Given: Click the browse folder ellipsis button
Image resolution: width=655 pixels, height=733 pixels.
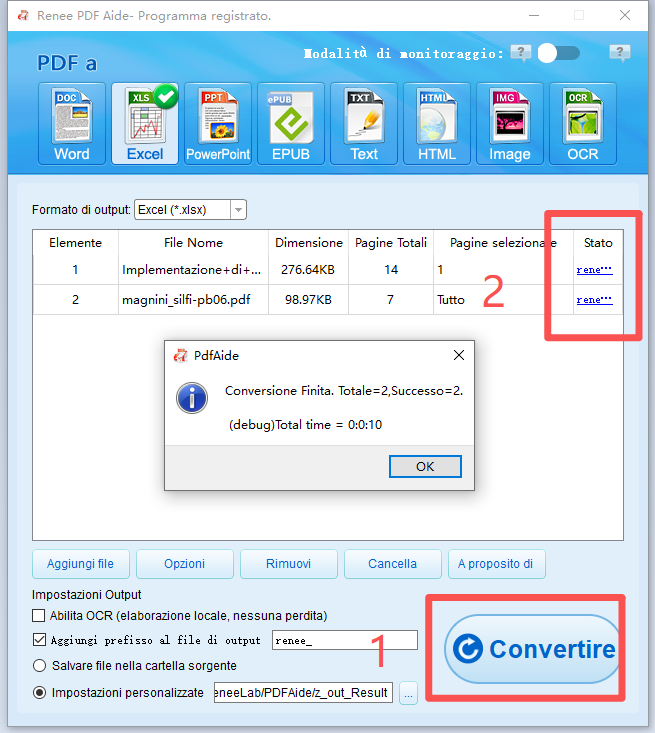Looking at the screenshot, I should [408, 693].
